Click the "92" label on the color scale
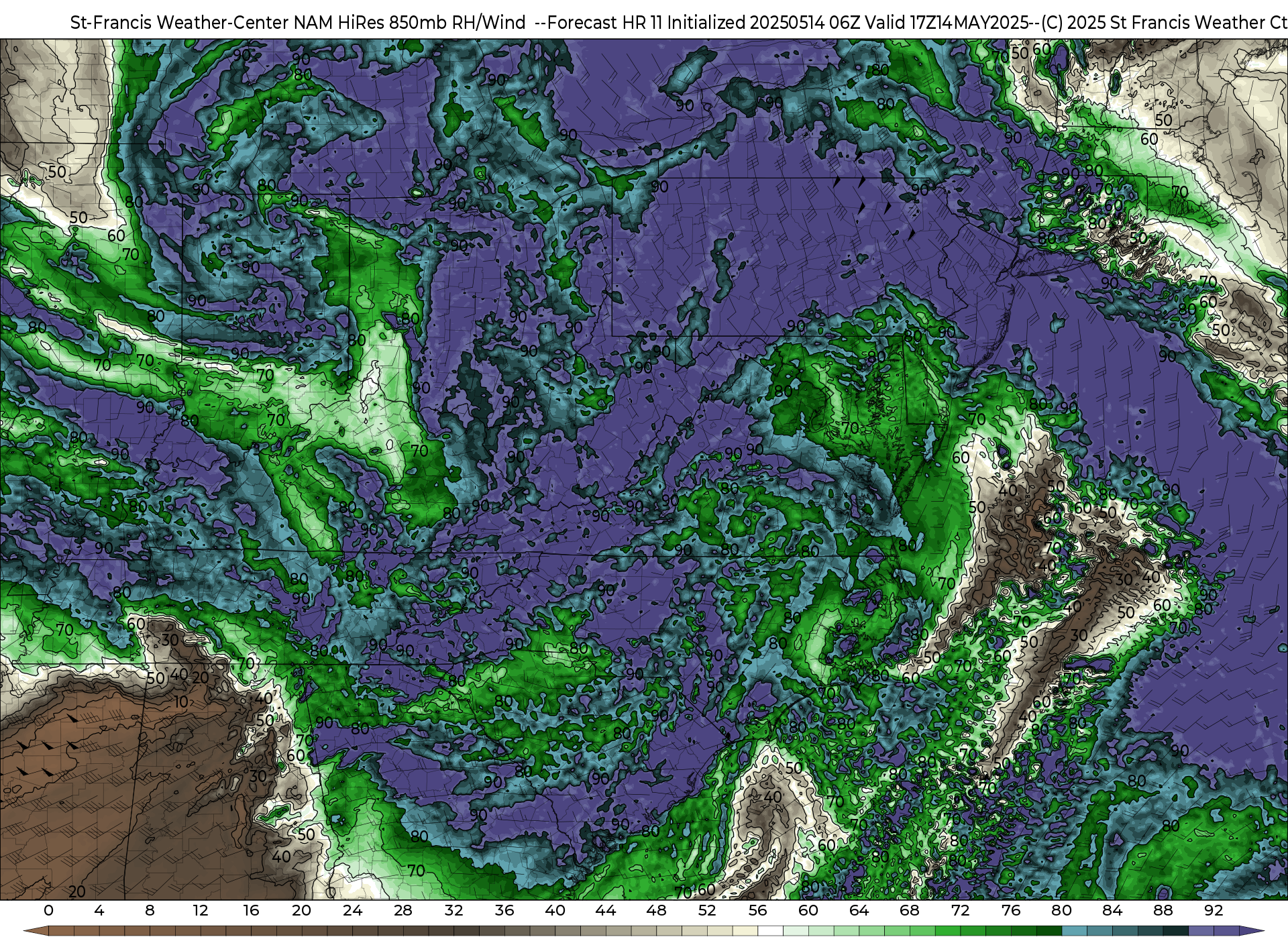This screenshot has width=1288, height=939. tap(1214, 911)
